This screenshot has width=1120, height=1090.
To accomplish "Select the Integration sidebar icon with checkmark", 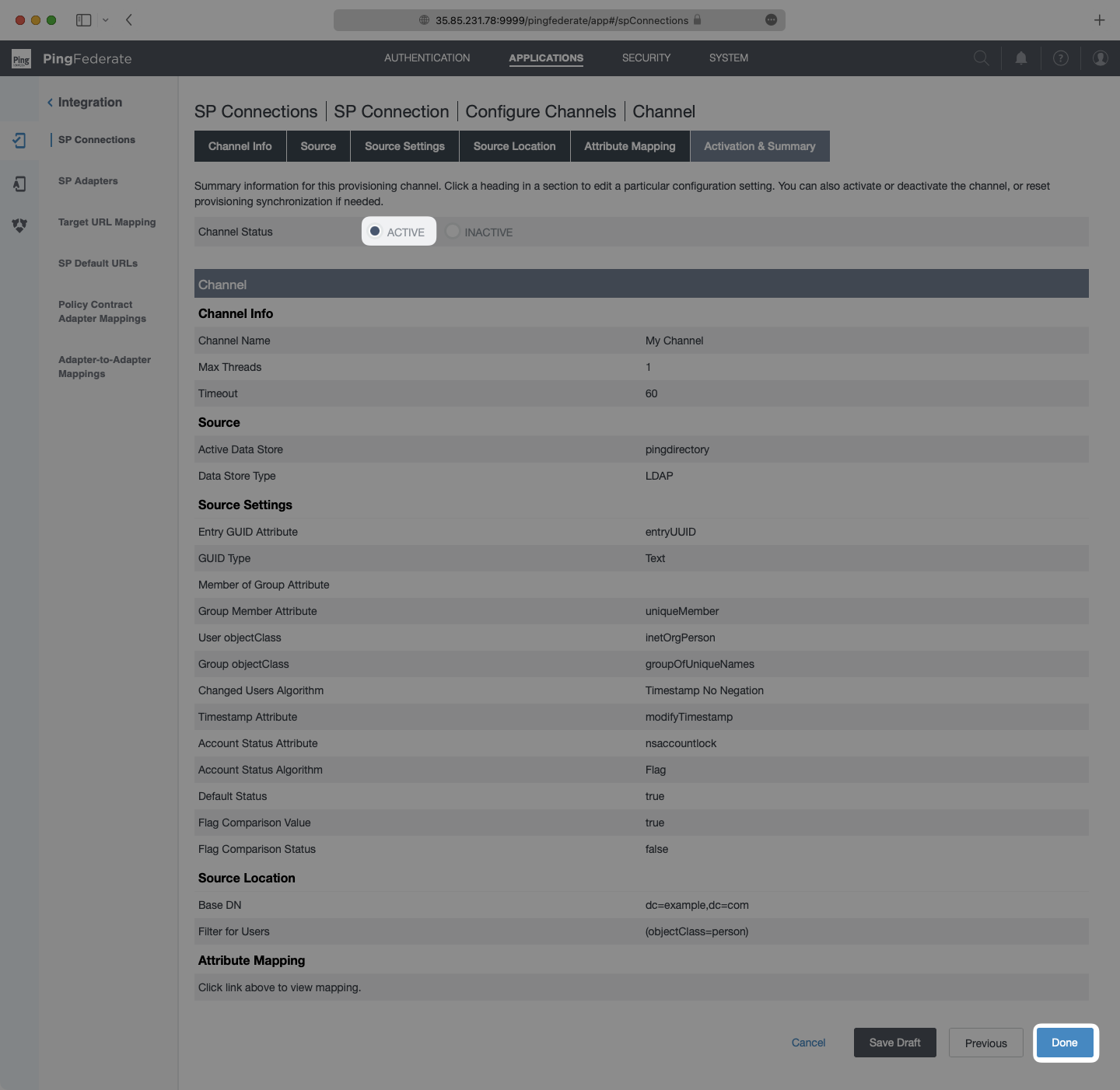I will (x=19, y=140).
